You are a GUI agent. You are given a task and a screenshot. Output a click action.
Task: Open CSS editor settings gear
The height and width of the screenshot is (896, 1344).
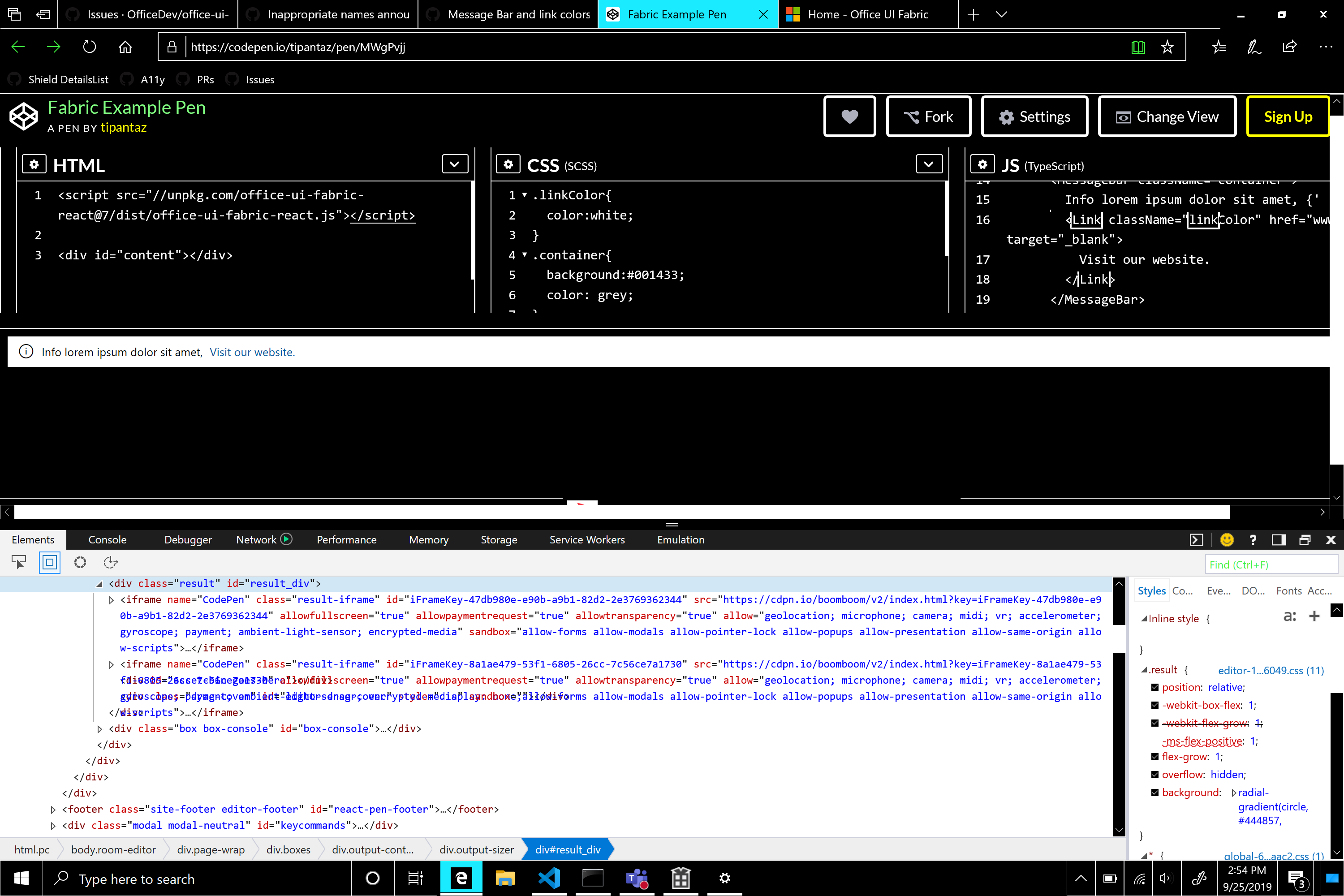coord(508,164)
